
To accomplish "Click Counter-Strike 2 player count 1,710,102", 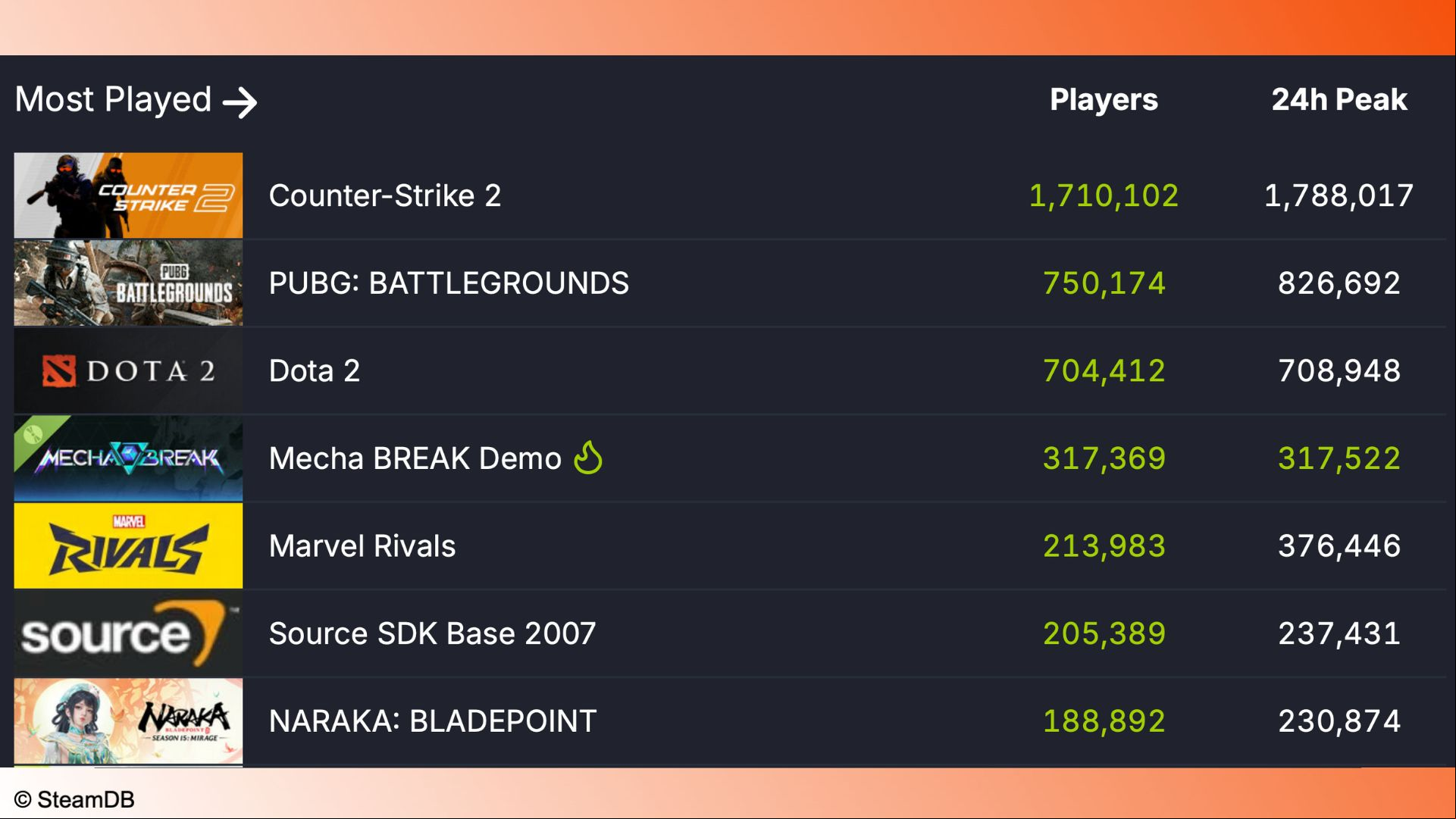I will pos(1104,195).
